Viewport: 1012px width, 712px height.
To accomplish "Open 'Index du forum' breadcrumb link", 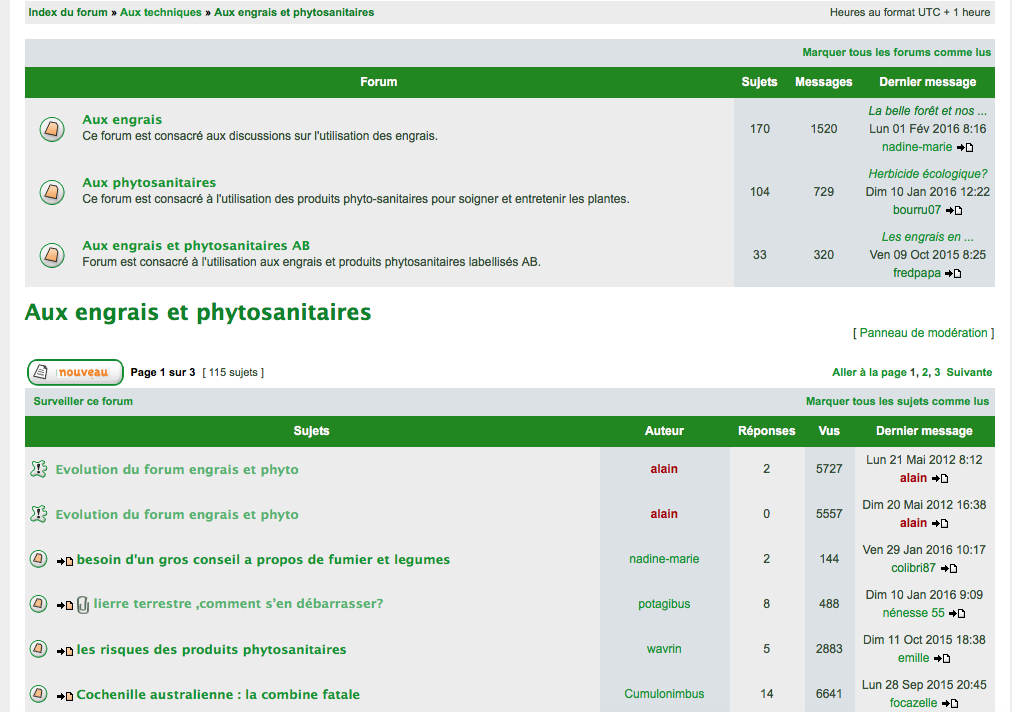I will (x=68, y=12).
